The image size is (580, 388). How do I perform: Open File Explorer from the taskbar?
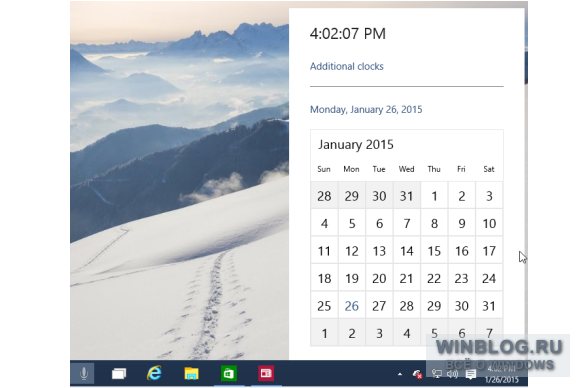click(x=192, y=374)
